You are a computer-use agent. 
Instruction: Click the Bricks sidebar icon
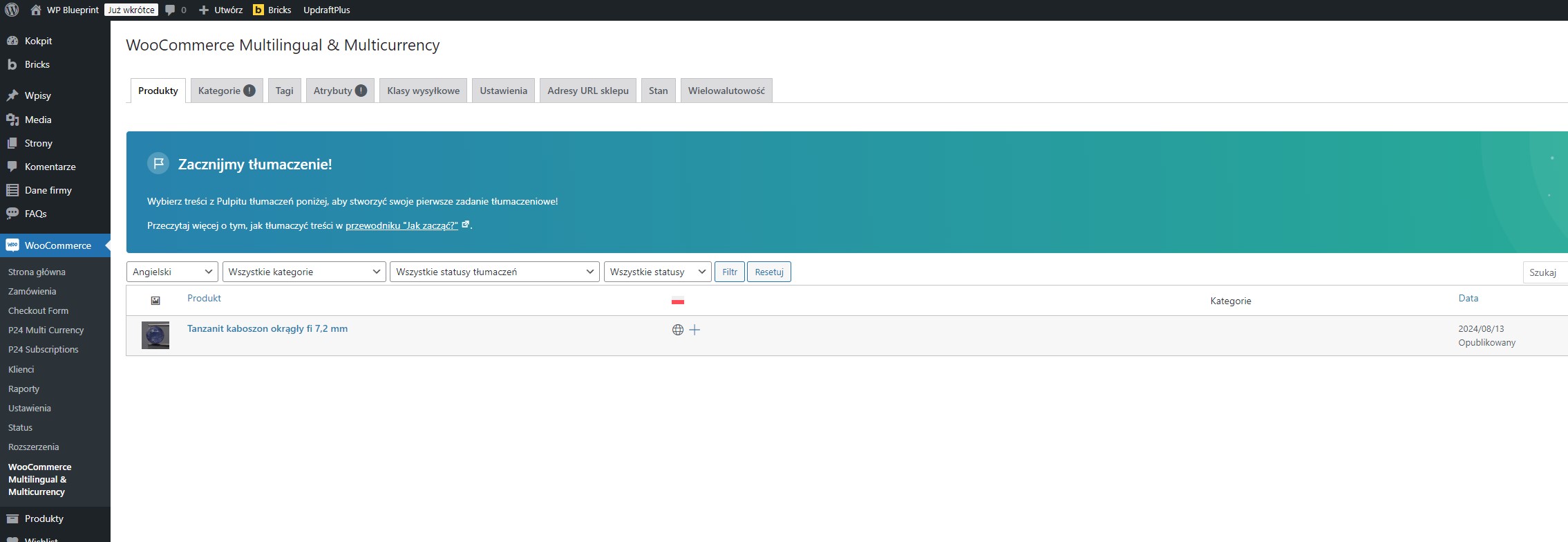[12, 64]
